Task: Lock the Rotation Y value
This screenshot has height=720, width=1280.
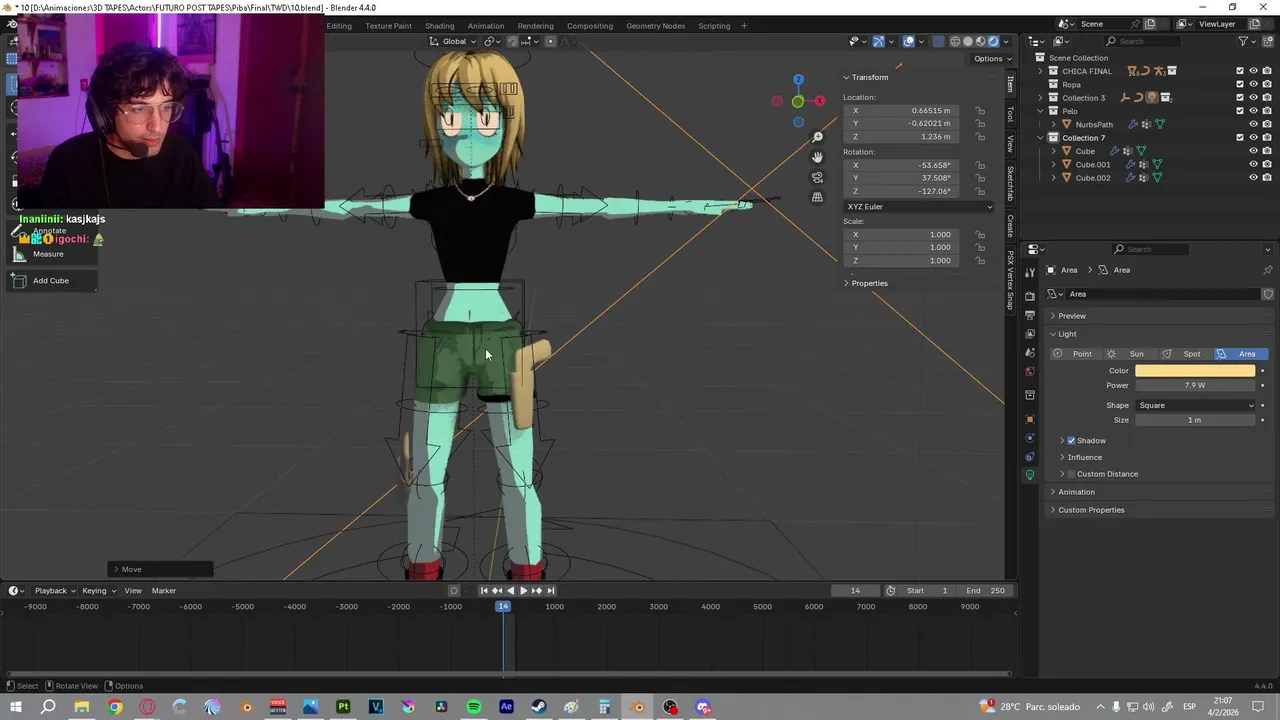Action: click(x=980, y=178)
